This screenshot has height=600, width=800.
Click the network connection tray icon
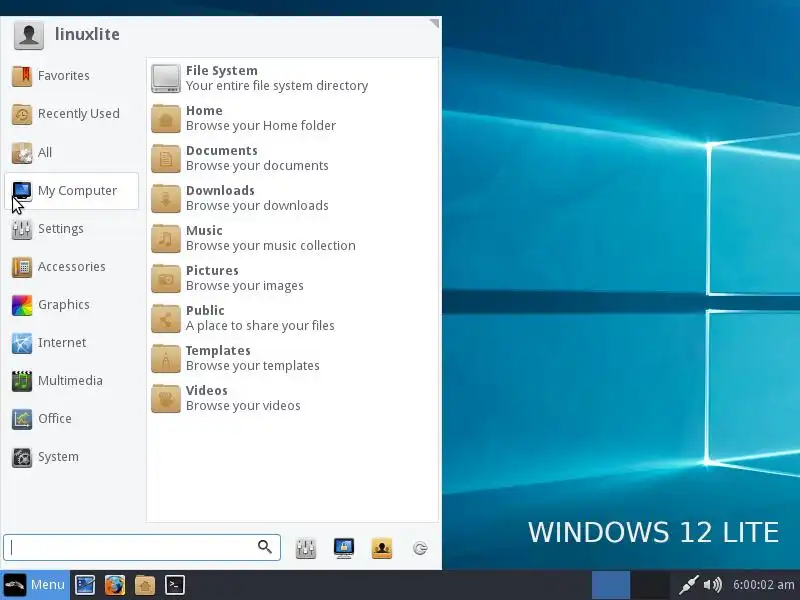click(x=688, y=585)
